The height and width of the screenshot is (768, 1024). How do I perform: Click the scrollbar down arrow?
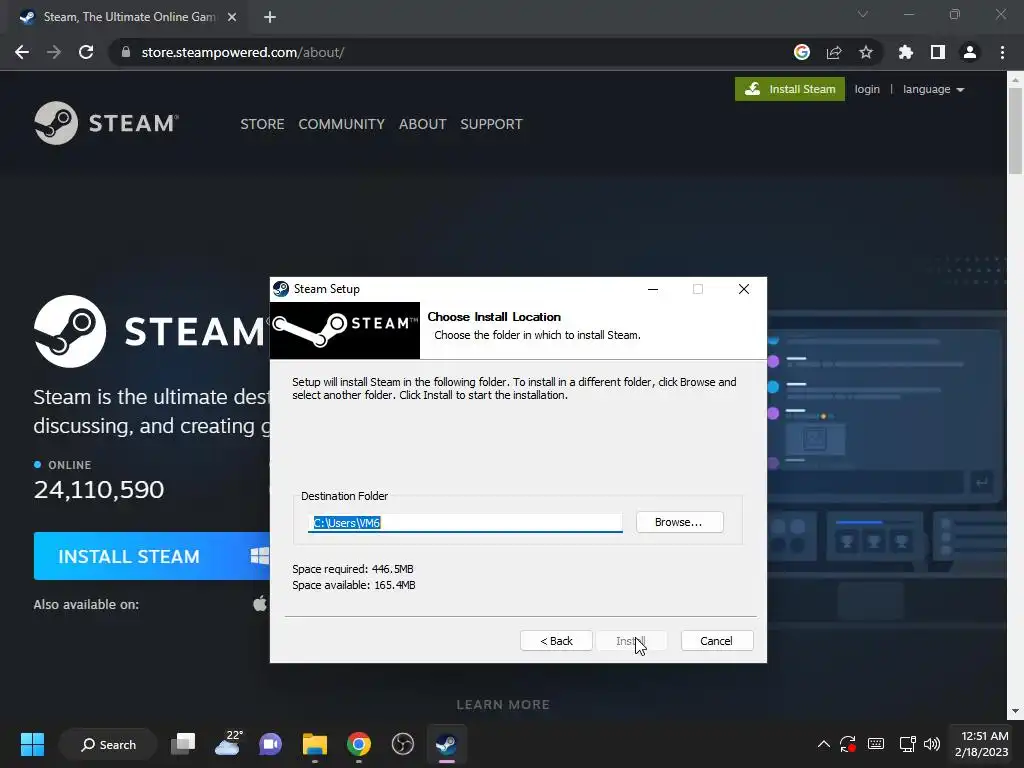1015,711
